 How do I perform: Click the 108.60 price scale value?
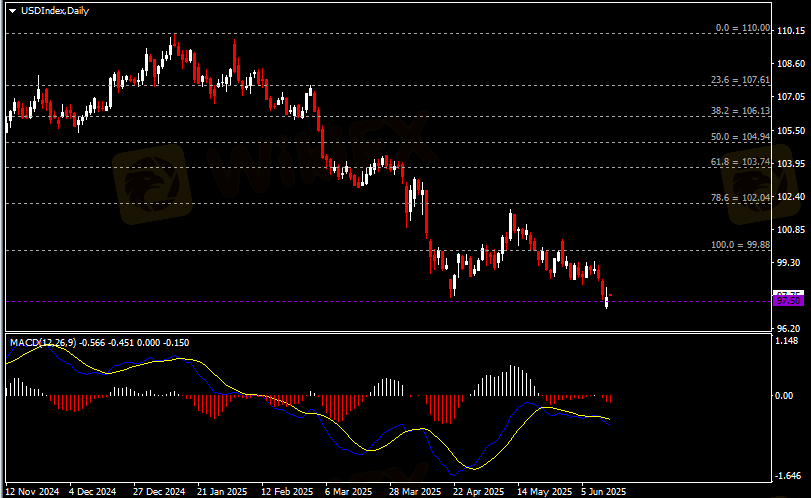click(791, 64)
